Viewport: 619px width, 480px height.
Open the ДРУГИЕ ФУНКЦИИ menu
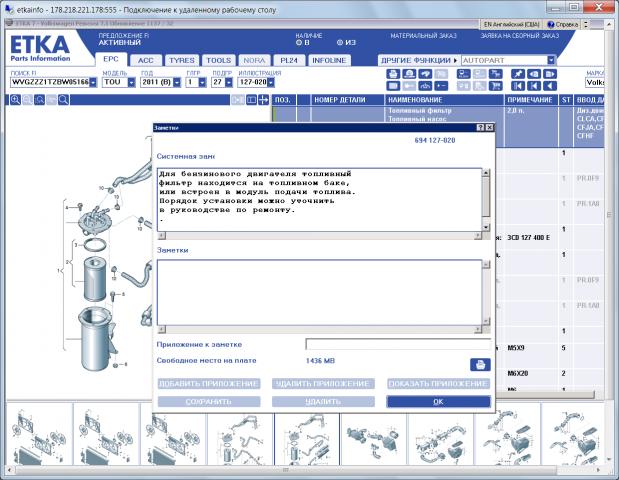pos(418,60)
